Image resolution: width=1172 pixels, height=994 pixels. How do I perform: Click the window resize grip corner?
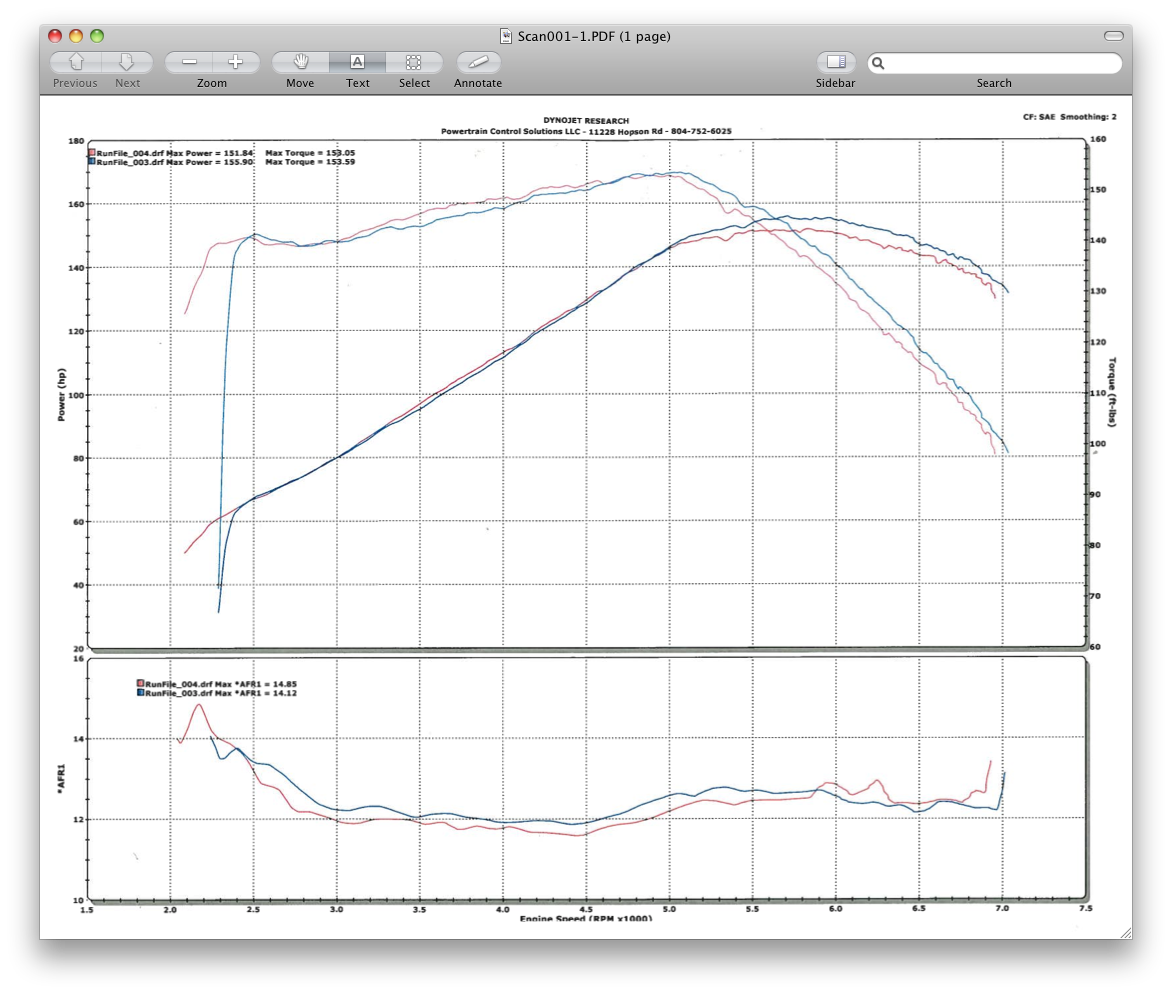coord(1126,933)
